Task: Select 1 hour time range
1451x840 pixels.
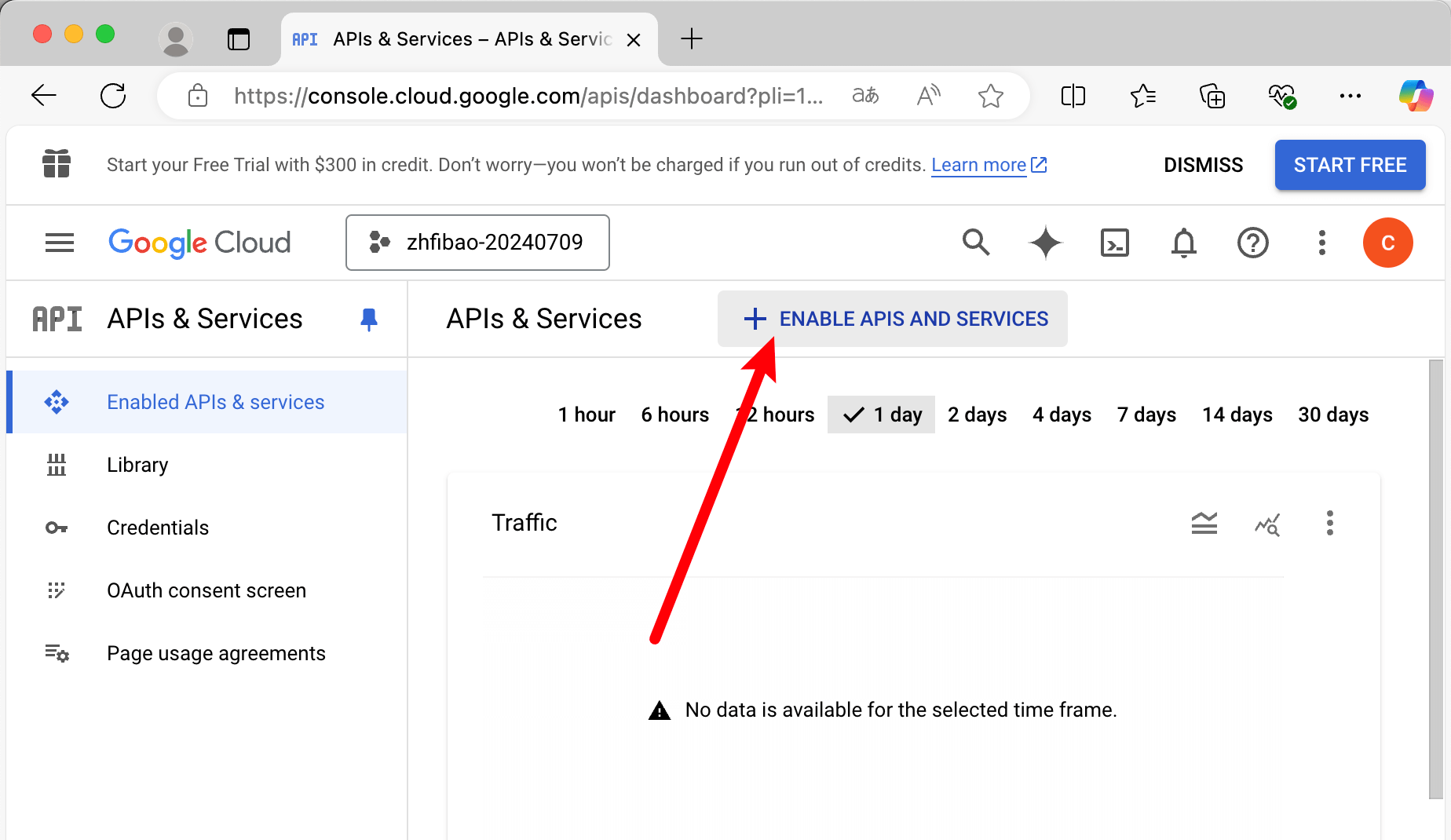Action: 587,415
